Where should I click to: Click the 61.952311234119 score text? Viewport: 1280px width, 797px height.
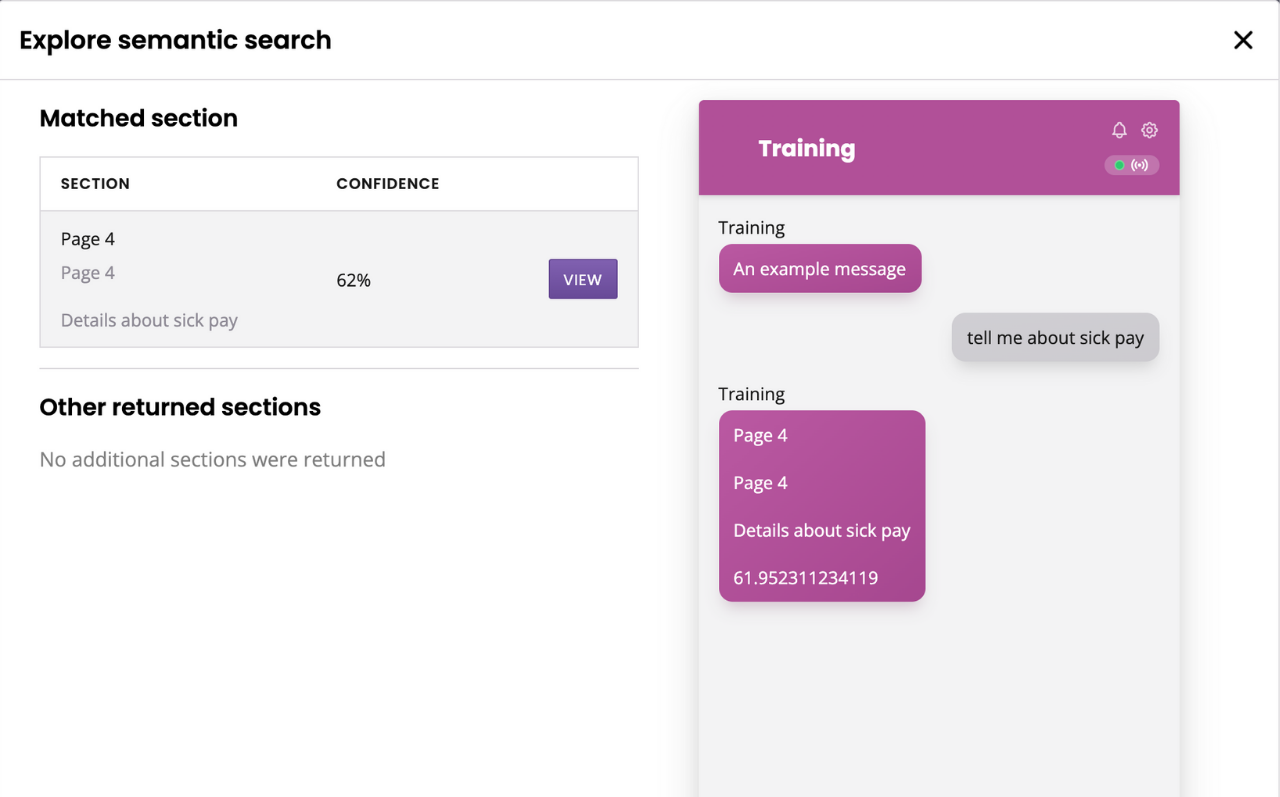(x=806, y=578)
